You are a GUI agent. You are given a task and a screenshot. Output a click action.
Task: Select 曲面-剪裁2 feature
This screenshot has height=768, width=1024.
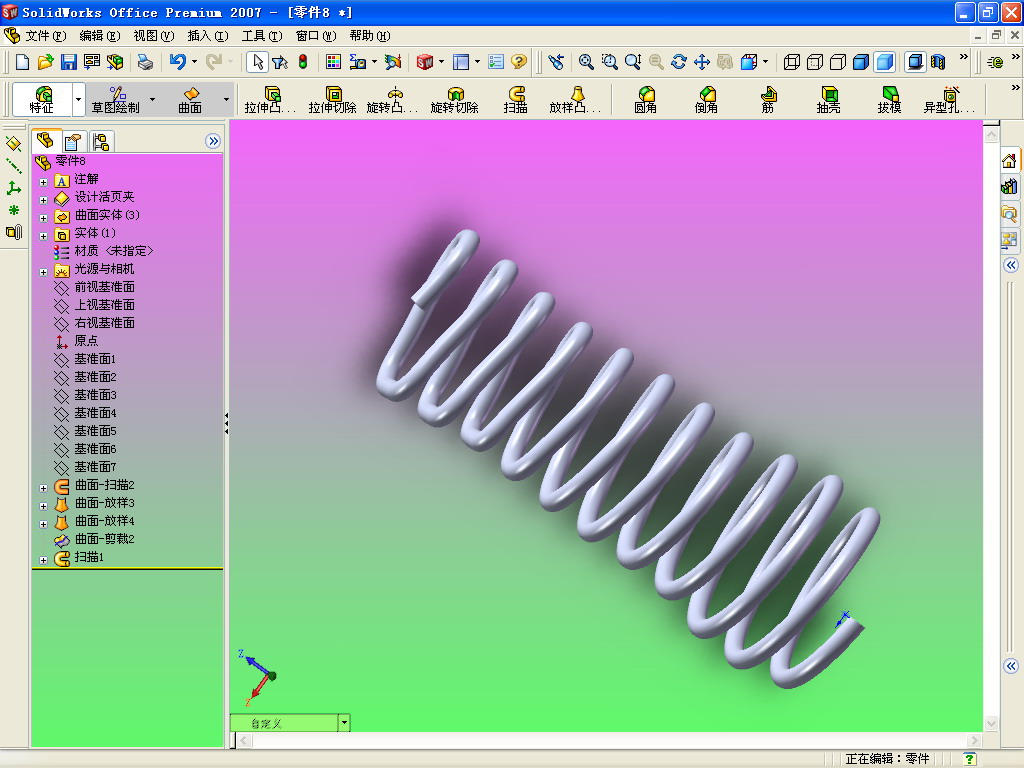coord(104,539)
